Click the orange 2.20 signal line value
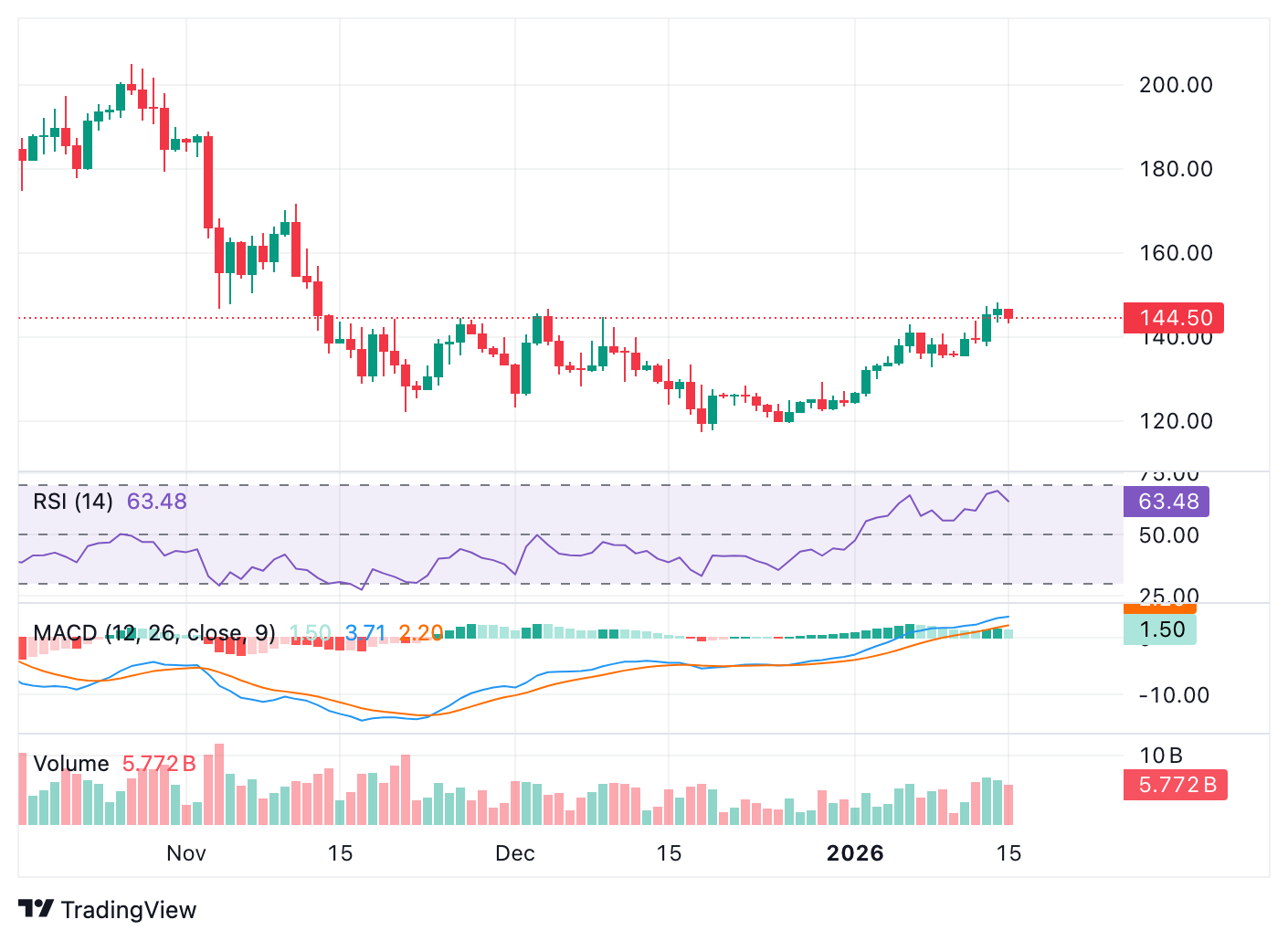Viewport: 1288px width, 941px height. tap(420, 633)
